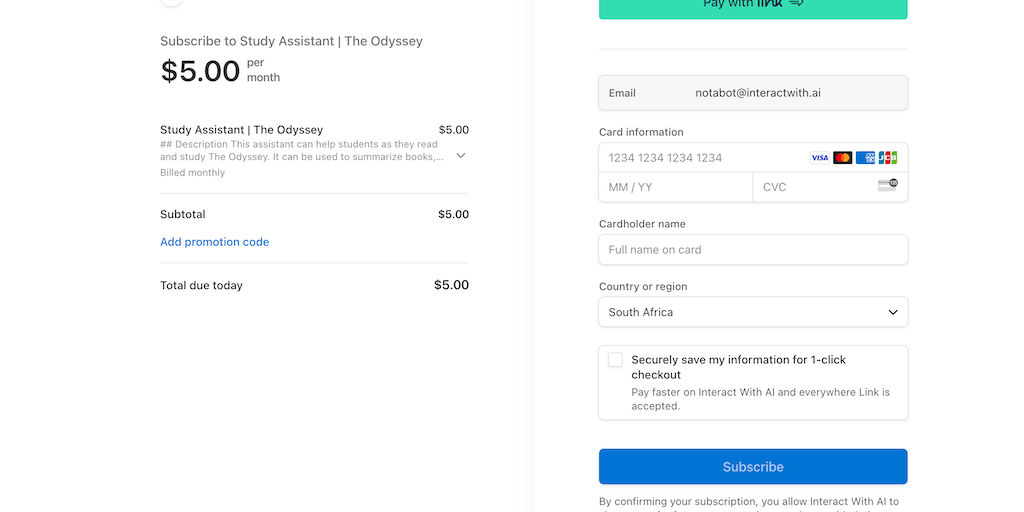Click the American Express card icon
This screenshot has width=1024, height=512.
pos(865,158)
